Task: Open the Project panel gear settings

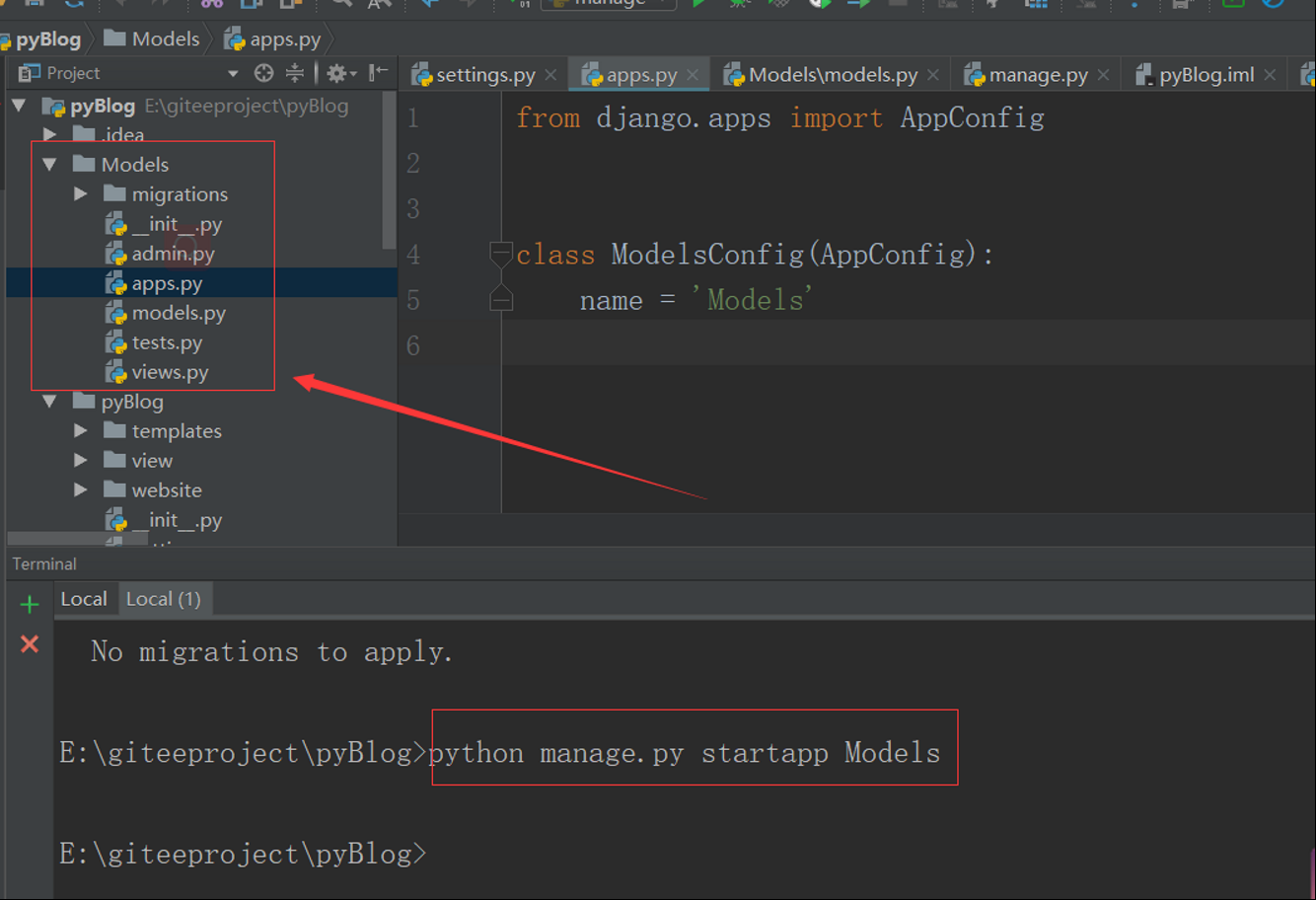Action: coord(341,73)
